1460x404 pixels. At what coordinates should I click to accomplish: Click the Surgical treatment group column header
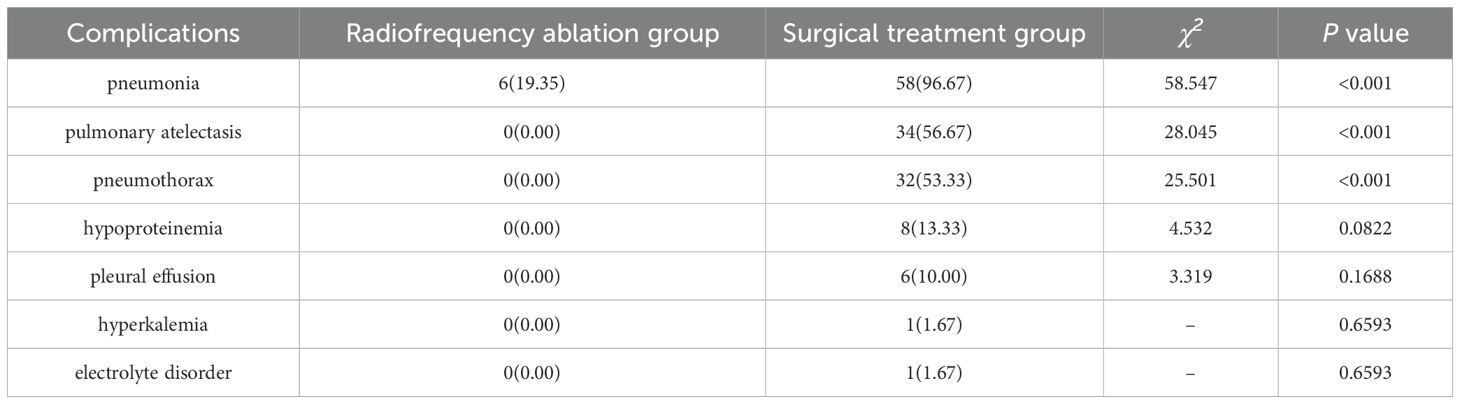click(934, 33)
